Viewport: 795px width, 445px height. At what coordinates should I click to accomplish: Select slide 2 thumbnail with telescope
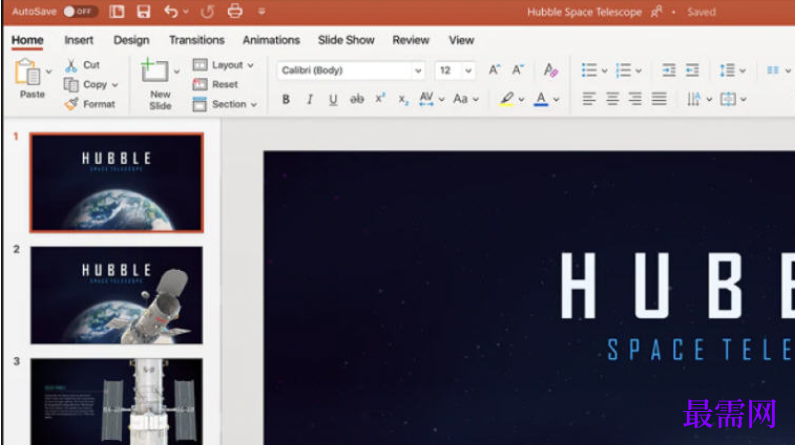tap(117, 295)
